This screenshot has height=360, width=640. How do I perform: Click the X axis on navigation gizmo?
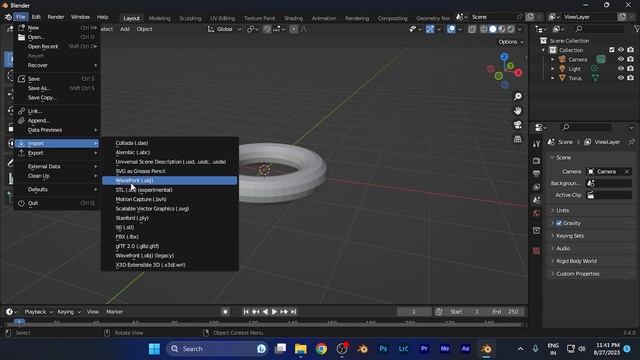click(518, 73)
